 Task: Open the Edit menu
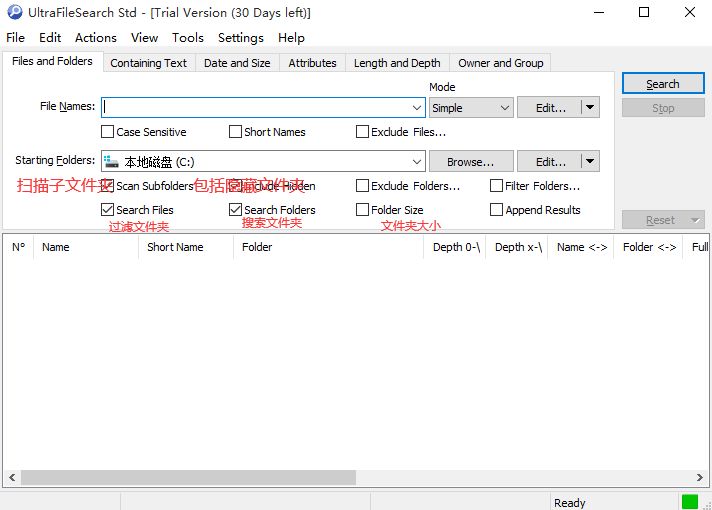50,38
